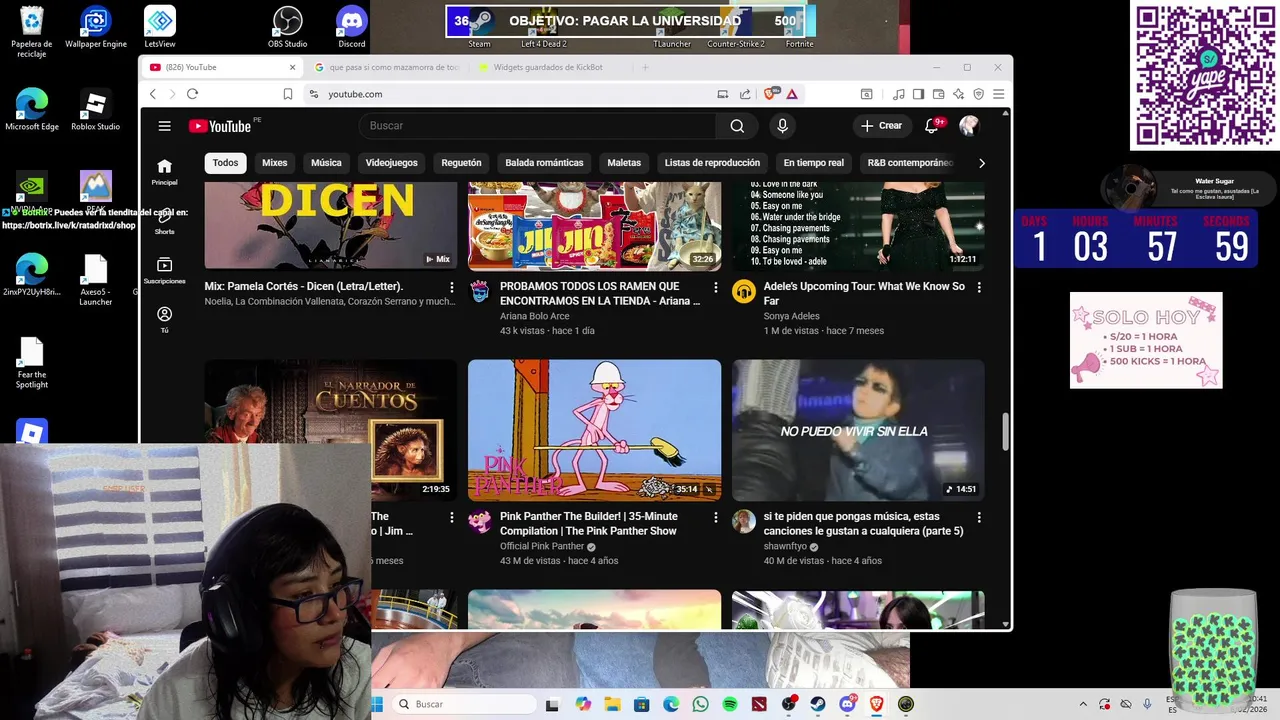The height and width of the screenshot is (720, 1280).
Task: Click the browser address bar youtube.com
Action: click(x=355, y=94)
